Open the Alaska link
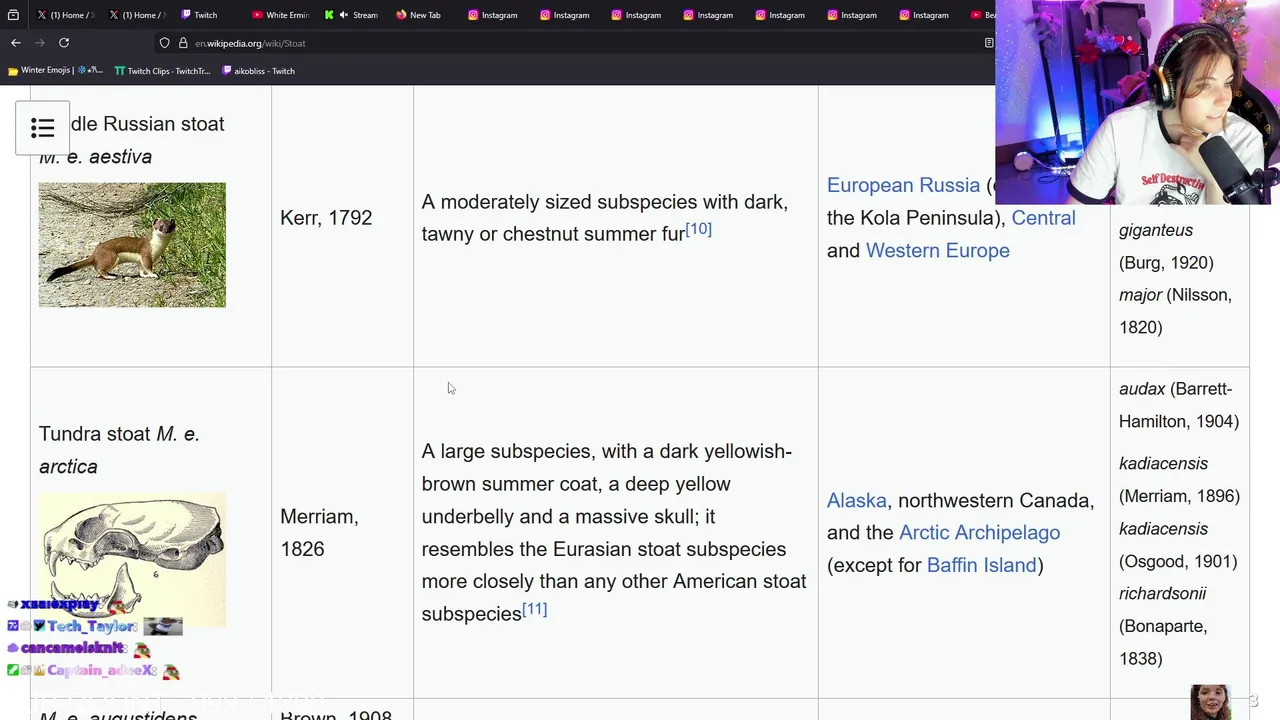Viewport: 1280px width, 720px height. tap(856, 500)
